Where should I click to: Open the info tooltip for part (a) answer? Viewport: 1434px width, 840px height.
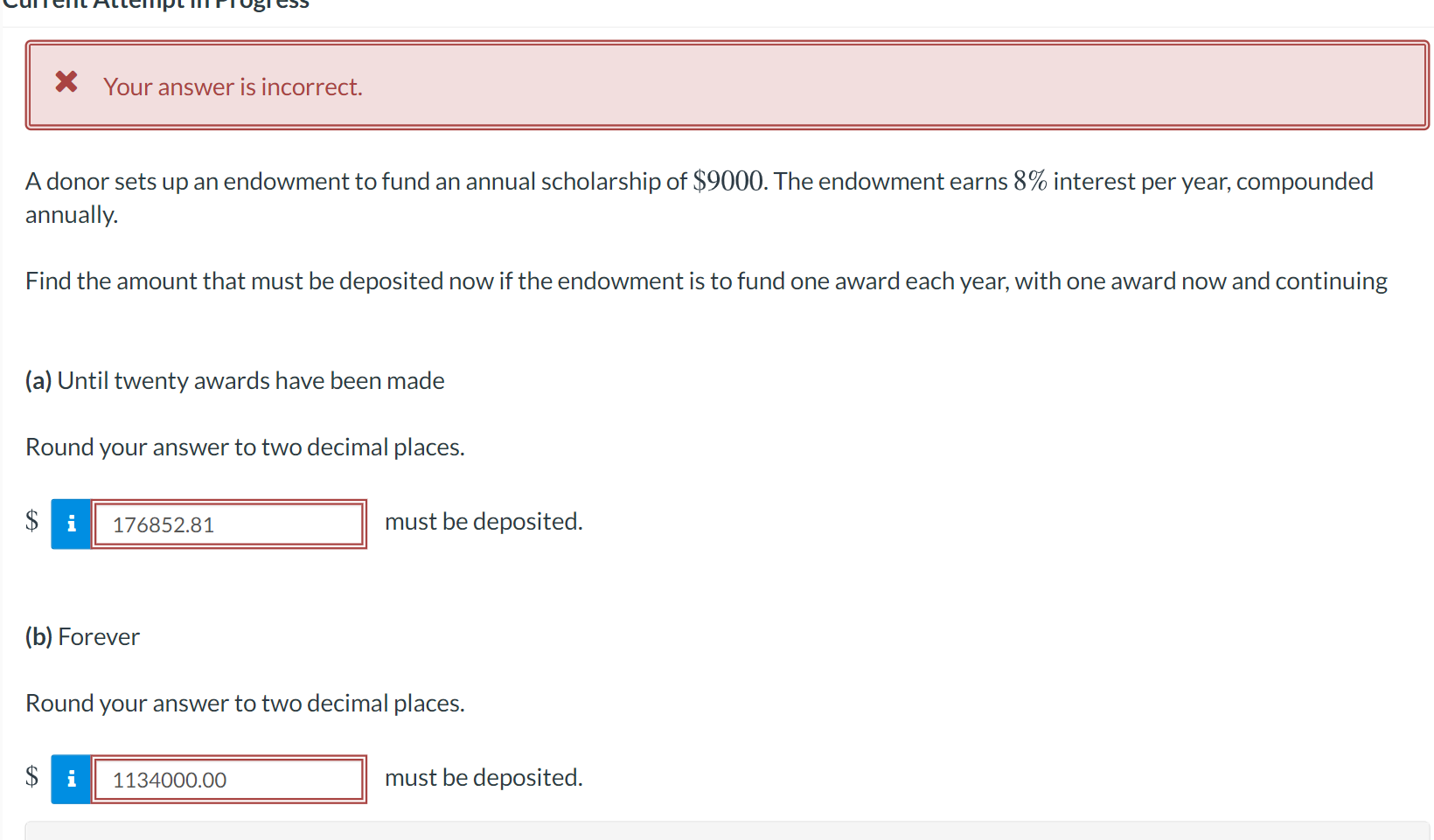pyautogui.click(x=70, y=523)
